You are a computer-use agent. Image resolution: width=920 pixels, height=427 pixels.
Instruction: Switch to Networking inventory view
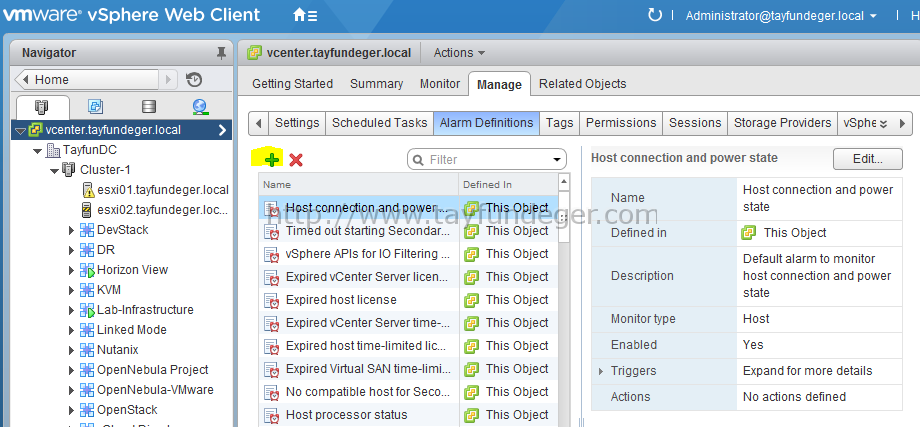[x=201, y=107]
